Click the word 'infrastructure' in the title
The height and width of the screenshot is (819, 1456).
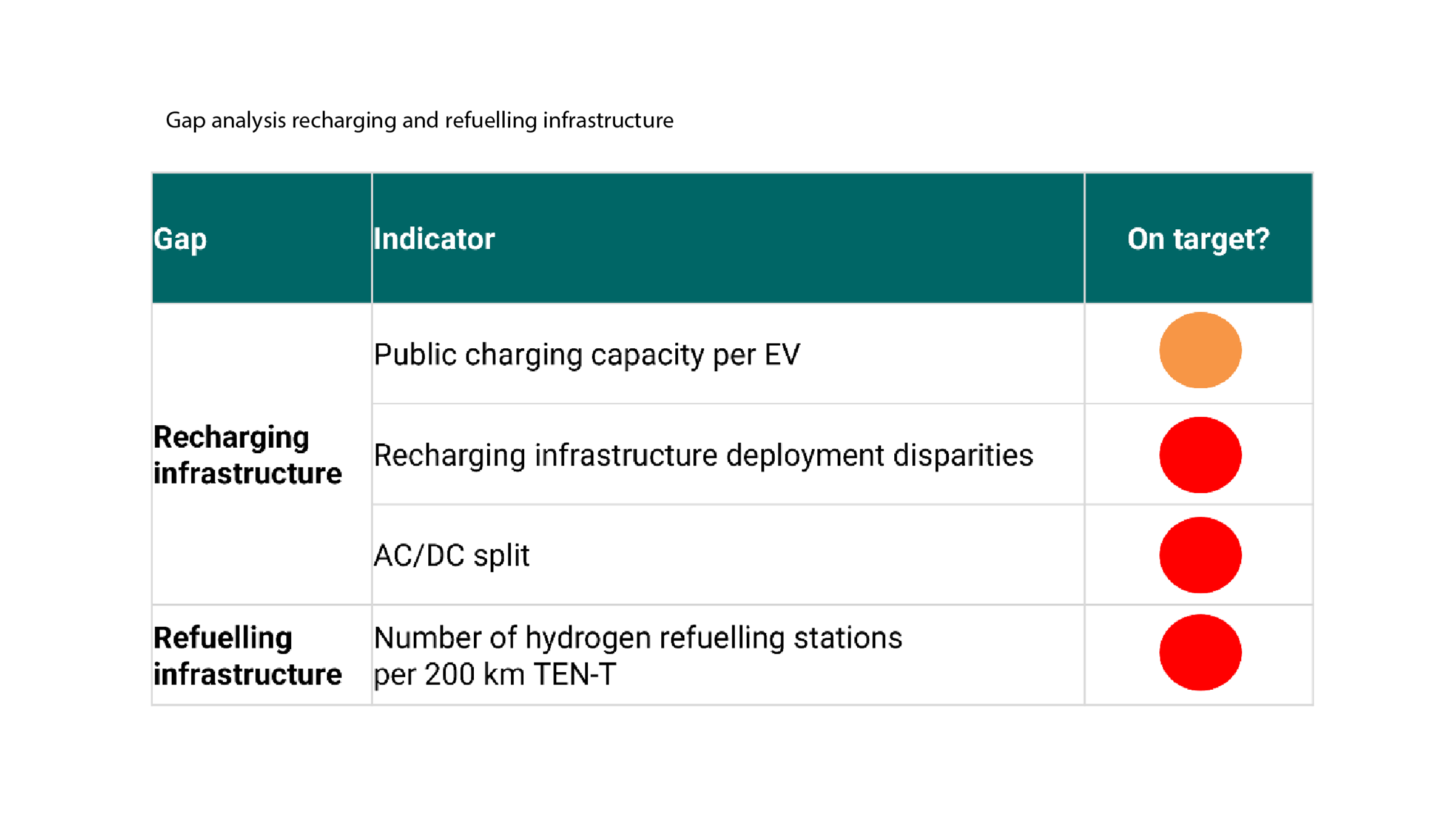point(608,120)
